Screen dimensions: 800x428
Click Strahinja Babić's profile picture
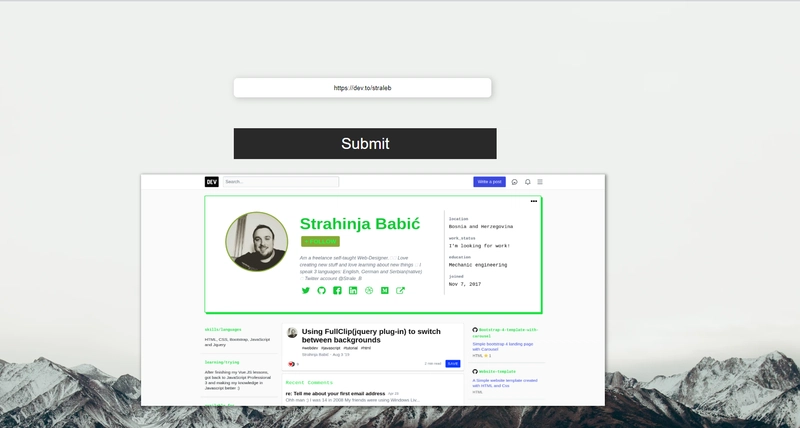[x=257, y=242]
